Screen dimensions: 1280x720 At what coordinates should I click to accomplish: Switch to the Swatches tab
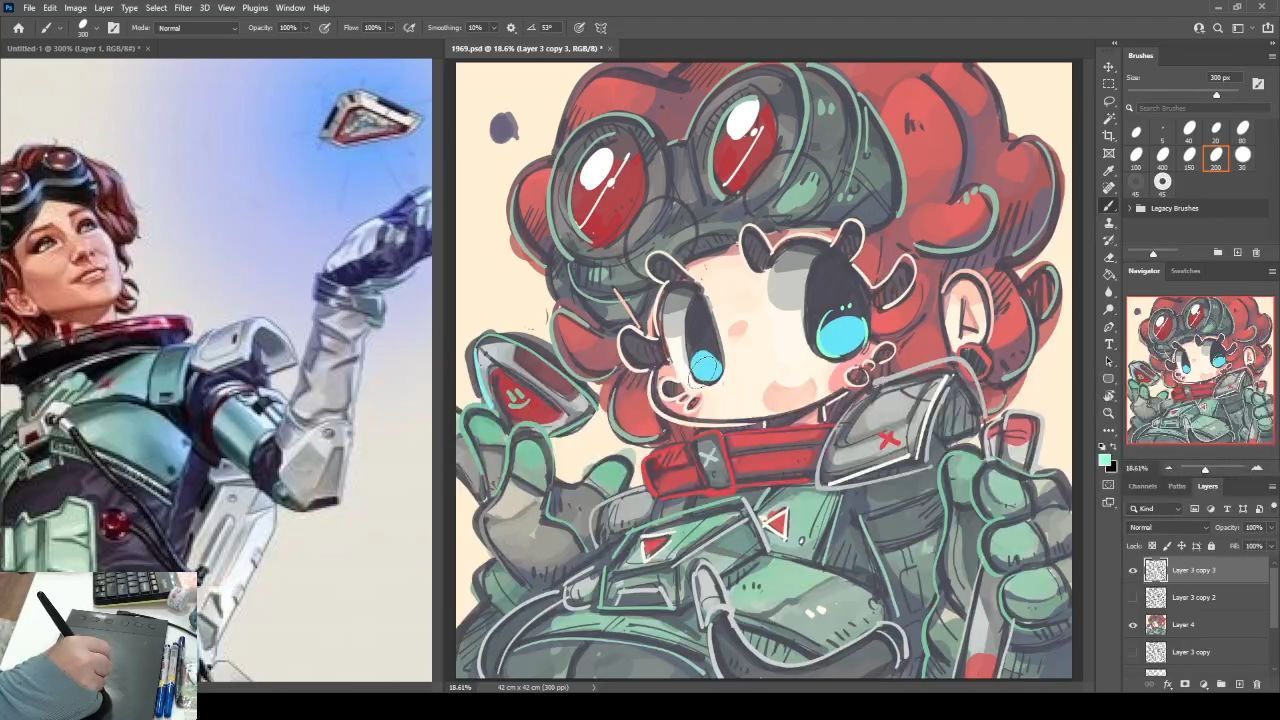tap(1185, 271)
